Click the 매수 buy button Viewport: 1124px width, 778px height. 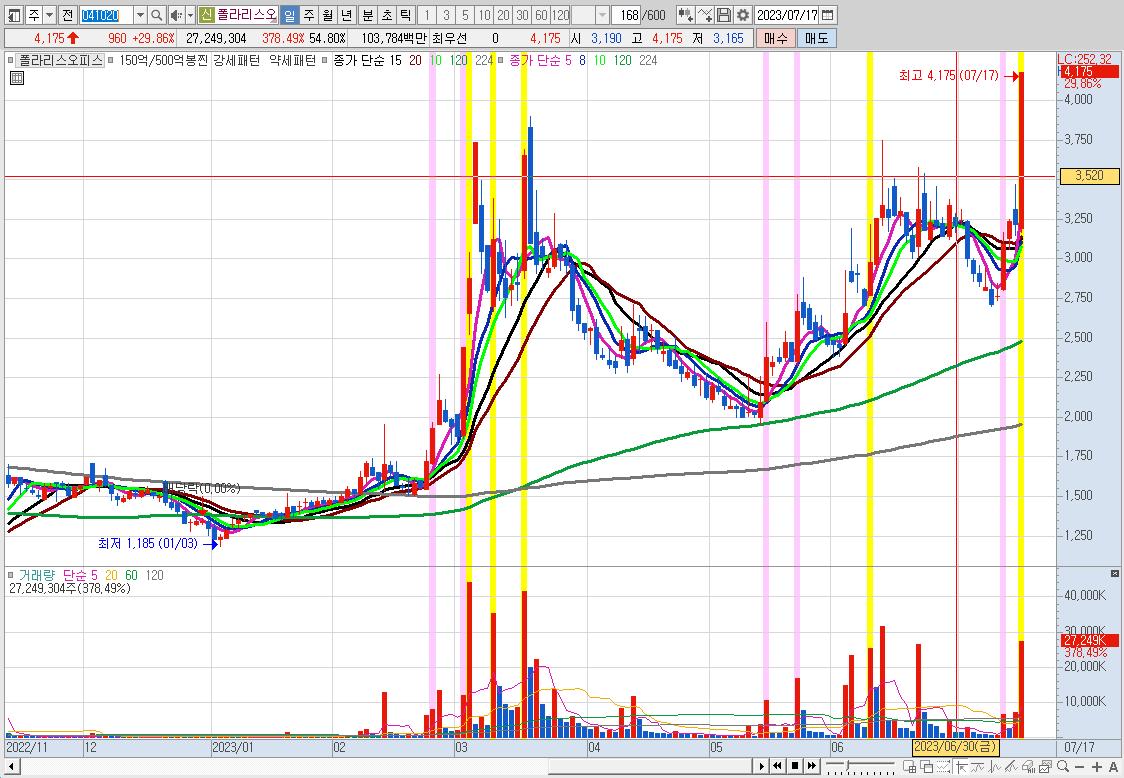[776, 38]
